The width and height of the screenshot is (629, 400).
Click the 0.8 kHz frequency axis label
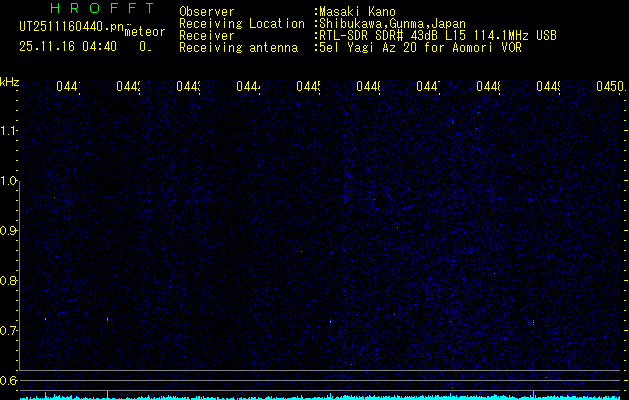(10, 280)
